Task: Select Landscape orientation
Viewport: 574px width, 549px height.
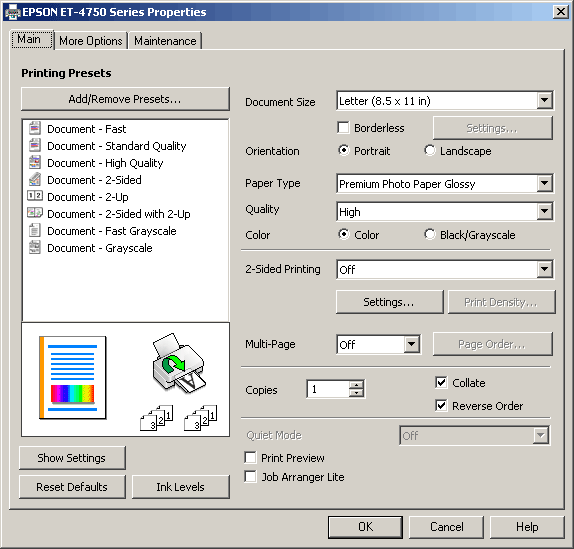Action: tap(430, 150)
